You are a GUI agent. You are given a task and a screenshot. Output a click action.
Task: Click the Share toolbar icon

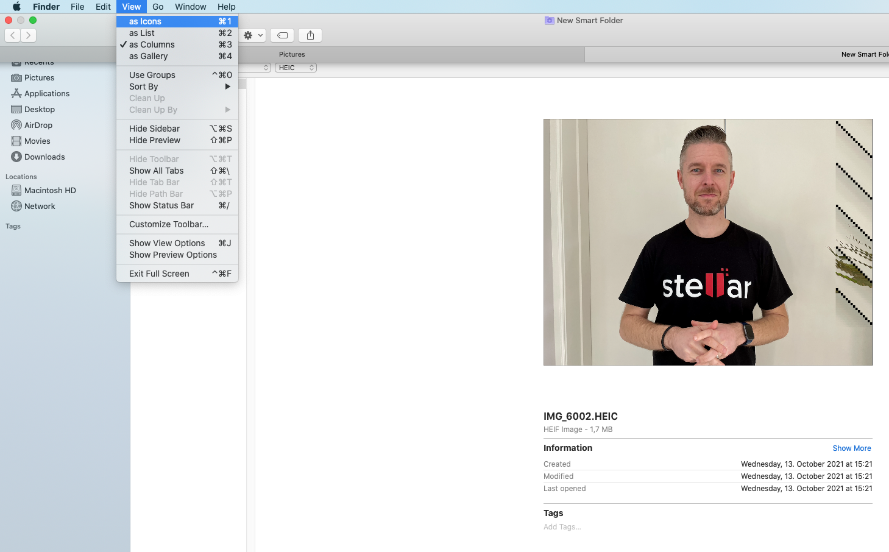tap(310, 35)
